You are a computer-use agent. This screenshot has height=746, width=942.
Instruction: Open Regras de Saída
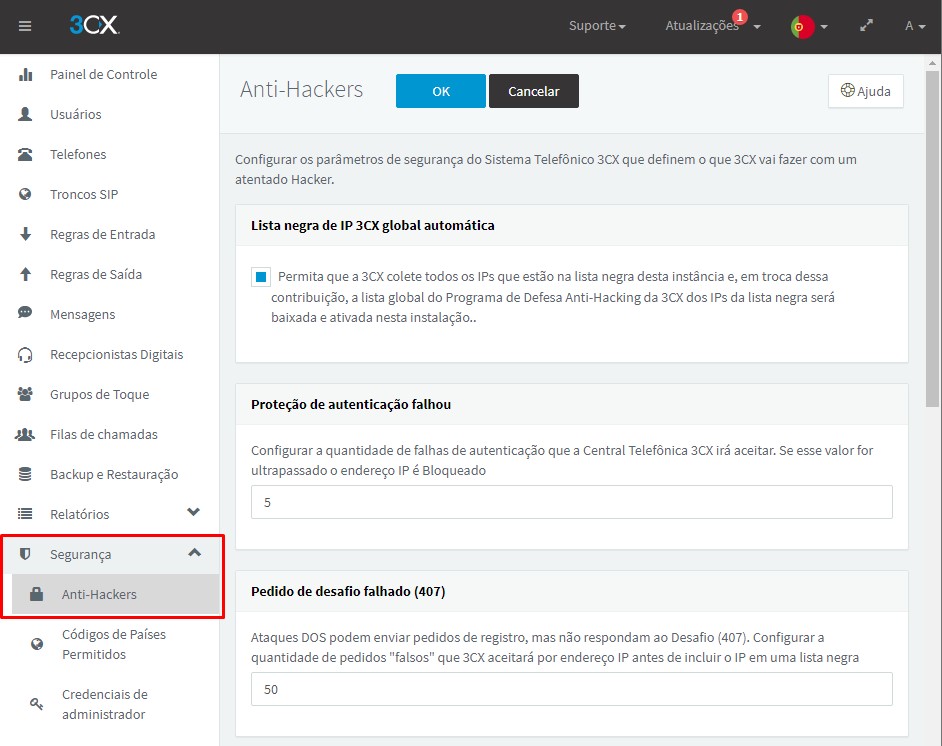96,274
